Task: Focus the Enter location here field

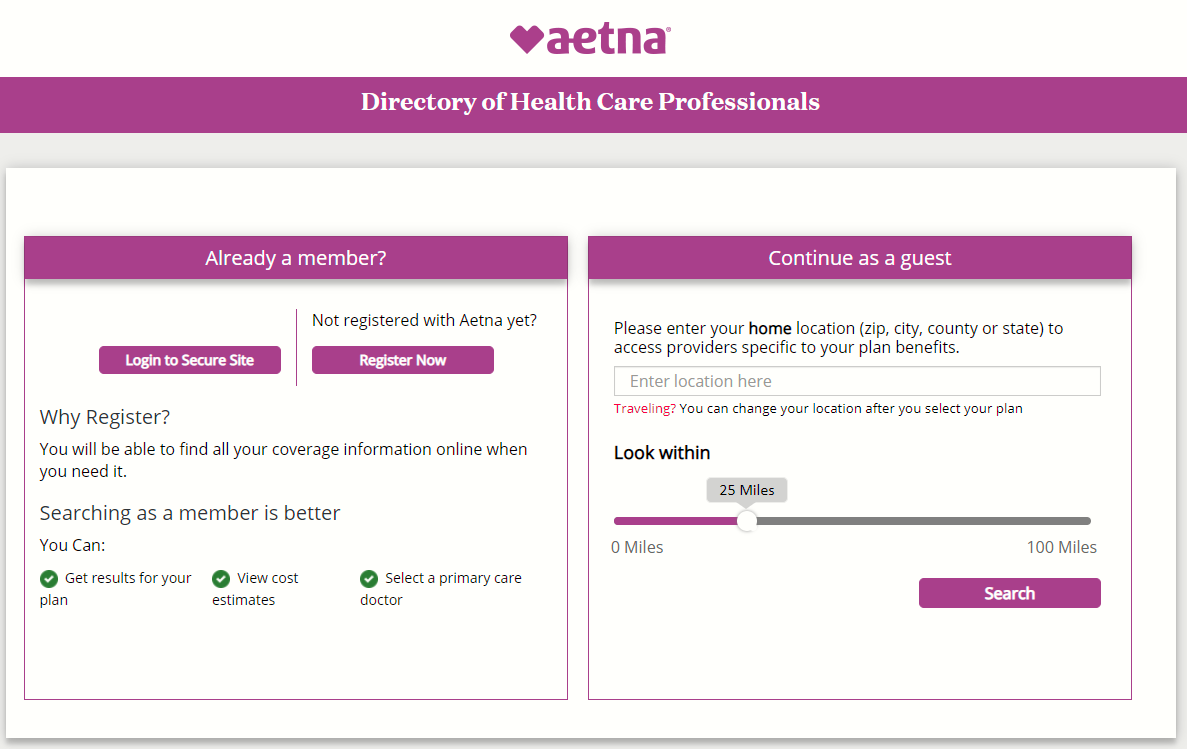Action: pos(857,381)
